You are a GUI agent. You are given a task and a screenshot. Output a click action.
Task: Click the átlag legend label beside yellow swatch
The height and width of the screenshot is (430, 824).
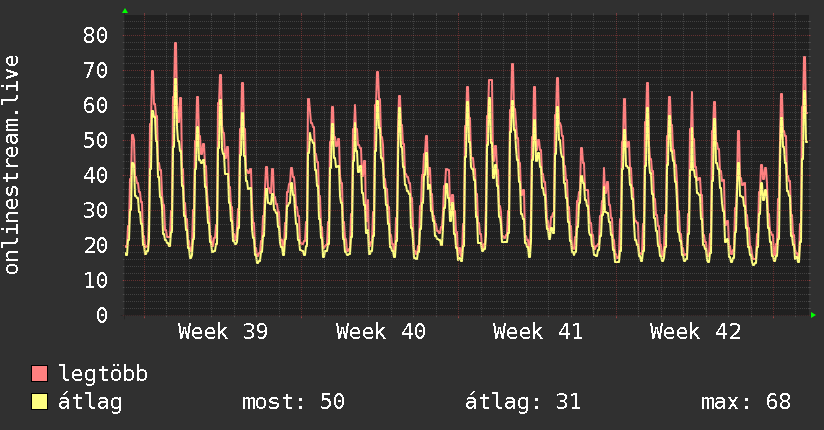pos(90,402)
